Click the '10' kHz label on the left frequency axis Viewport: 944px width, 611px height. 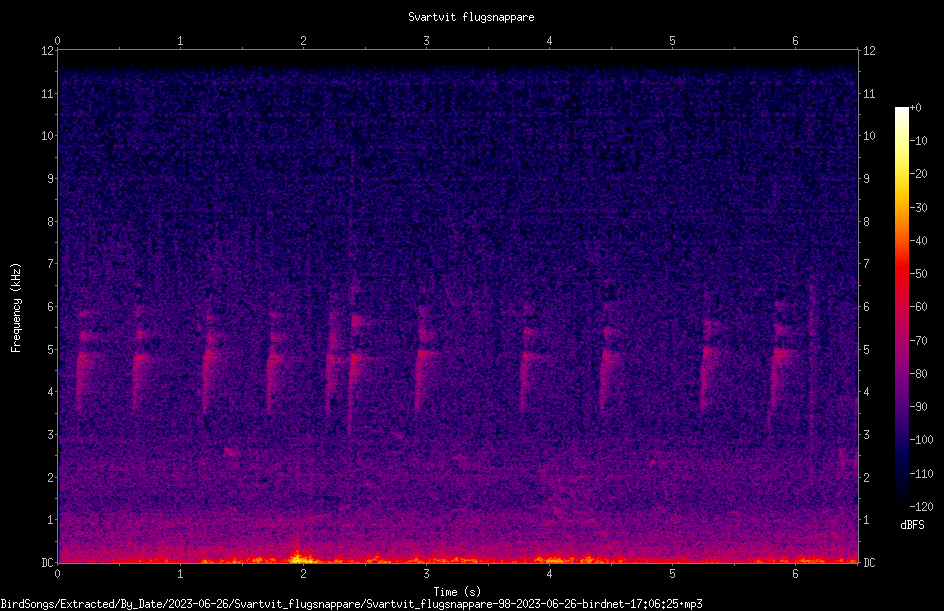[x=48, y=136]
